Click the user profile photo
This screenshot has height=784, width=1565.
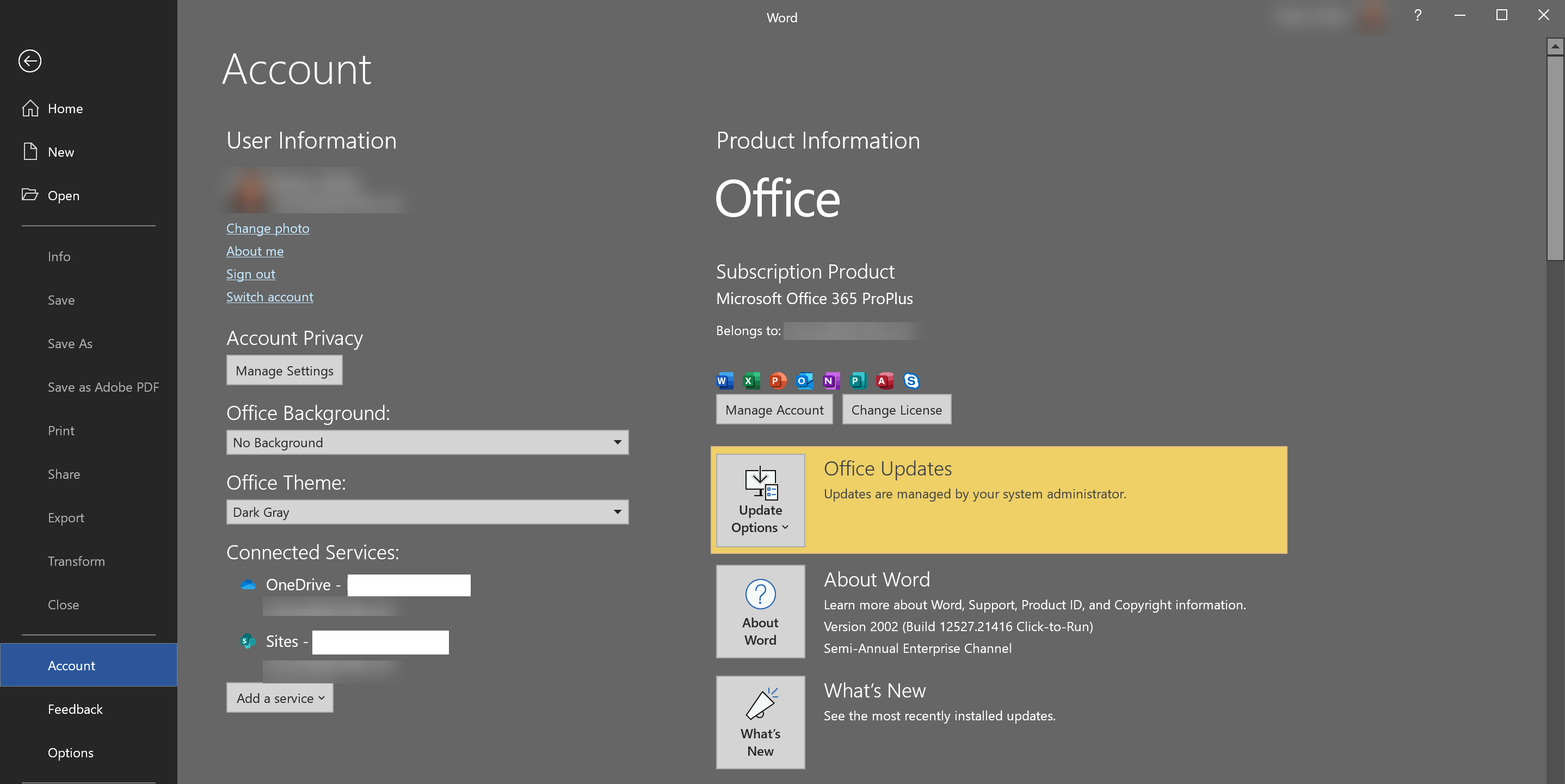click(249, 192)
